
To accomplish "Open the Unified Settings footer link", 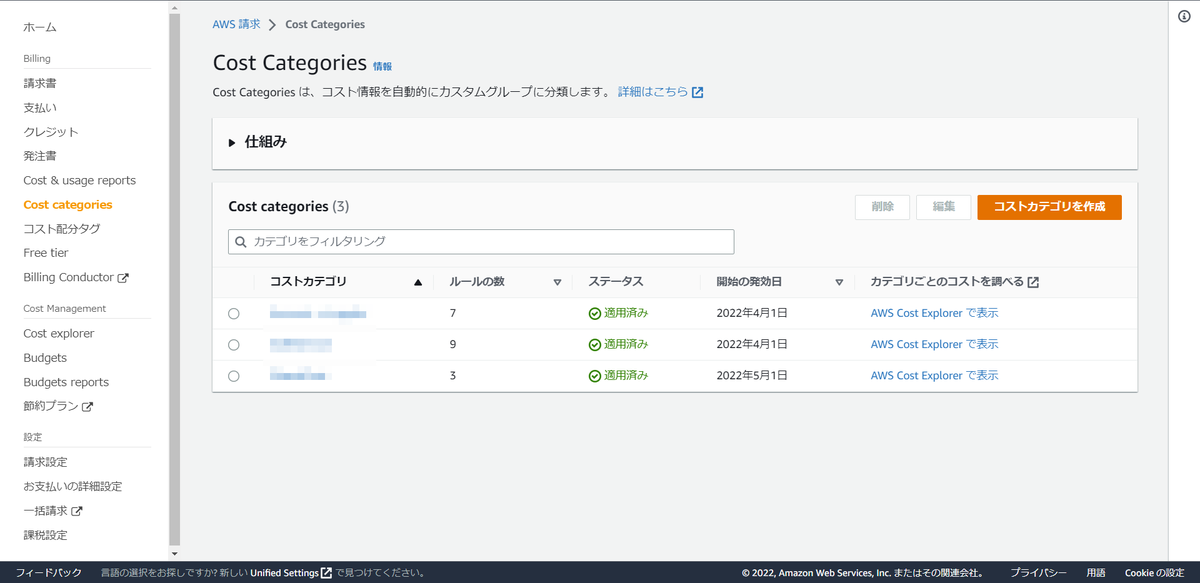I will click(x=284, y=573).
